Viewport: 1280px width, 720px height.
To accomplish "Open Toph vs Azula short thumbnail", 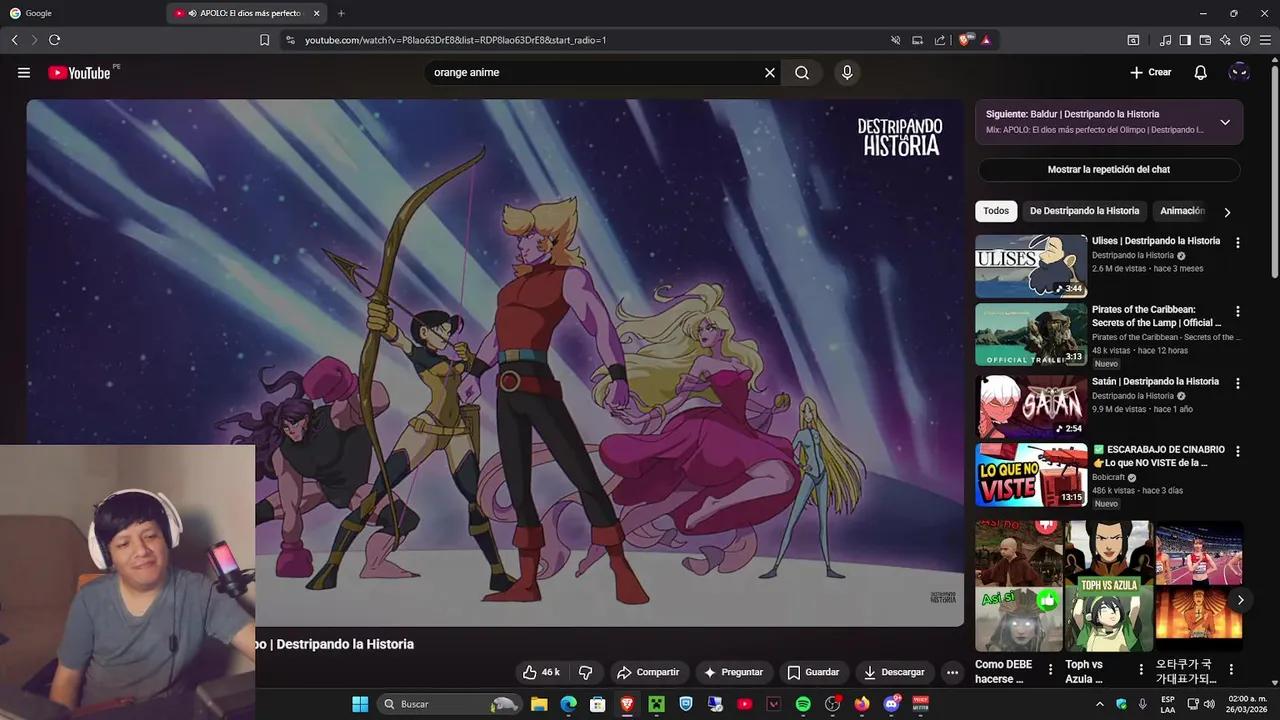I will (x=1108, y=586).
